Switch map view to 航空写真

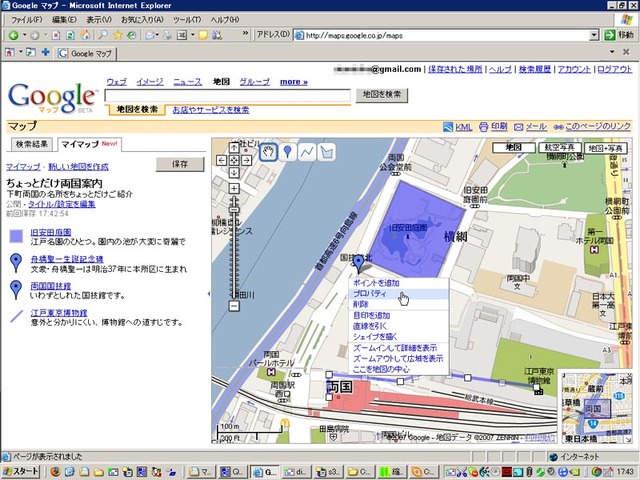[x=559, y=147]
